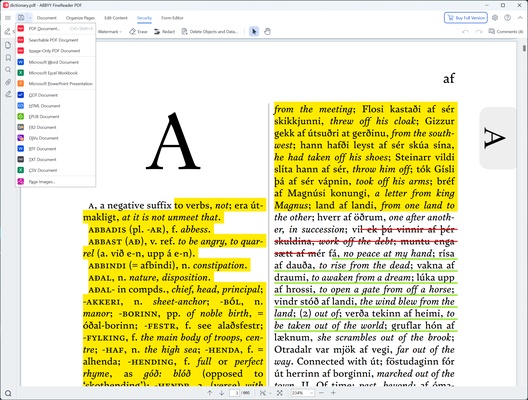Choose HTML Document option
Image resolution: width=528 pixels, height=400 pixels.
tap(56, 106)
